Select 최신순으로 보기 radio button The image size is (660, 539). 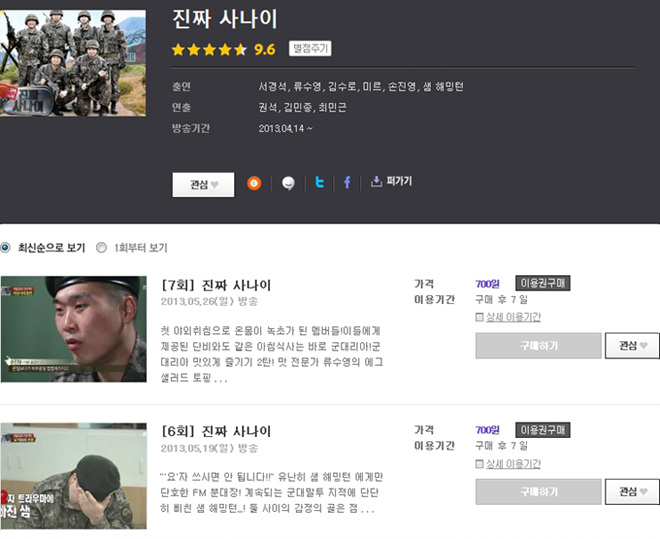(5, 247)
